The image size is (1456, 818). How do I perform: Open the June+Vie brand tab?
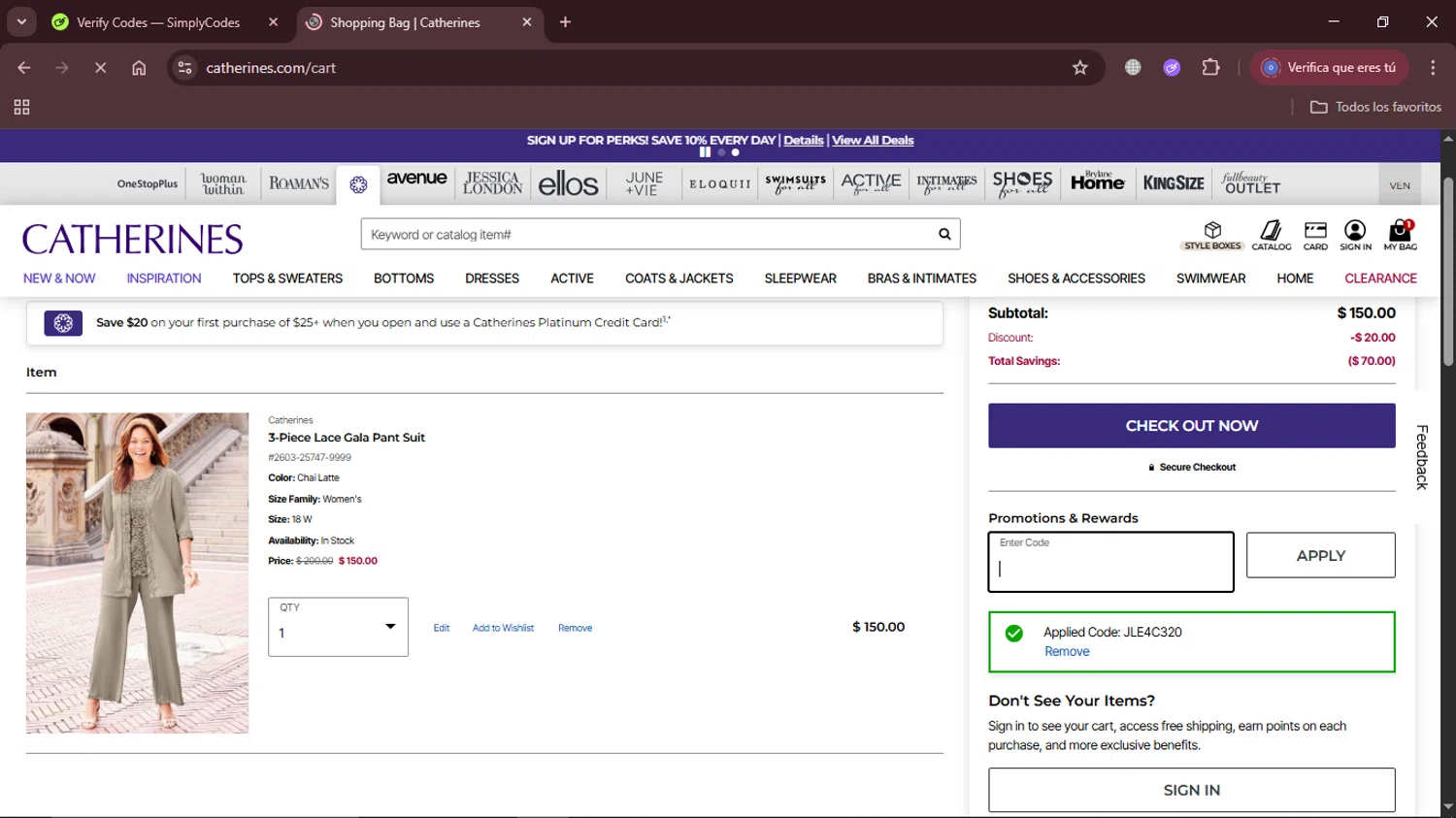pos(644,183)
